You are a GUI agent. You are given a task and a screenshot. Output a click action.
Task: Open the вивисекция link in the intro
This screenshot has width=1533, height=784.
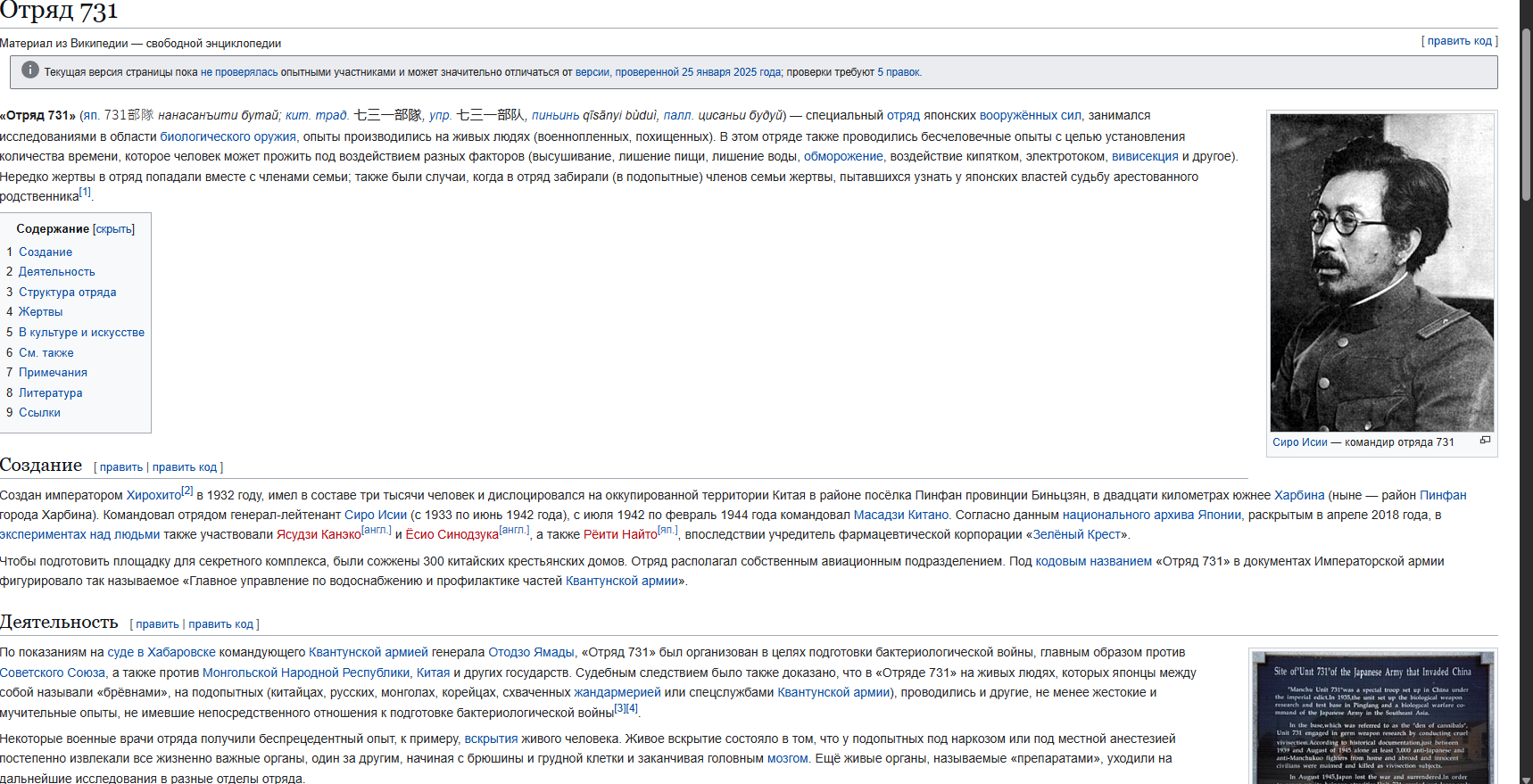(x=1145, y=156)
